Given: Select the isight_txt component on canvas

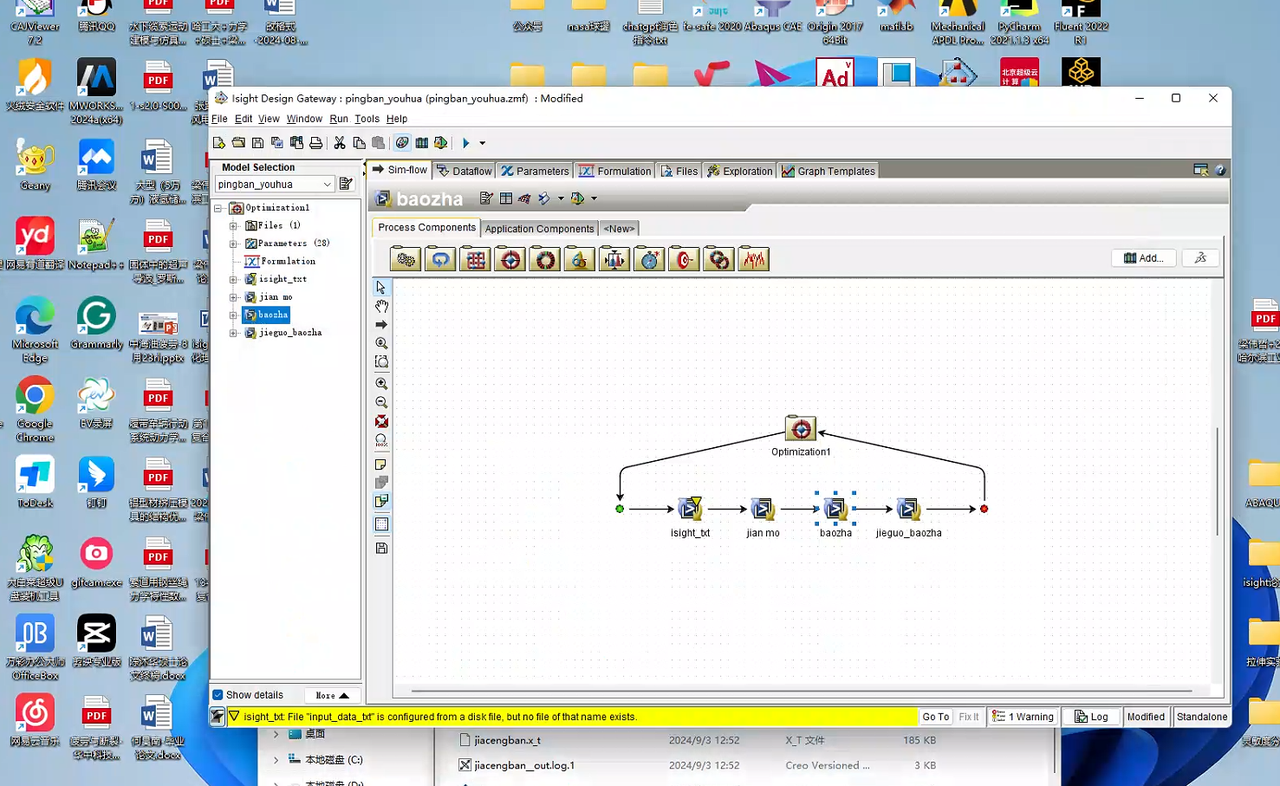Looking at the screenshot, I should 690,508.
